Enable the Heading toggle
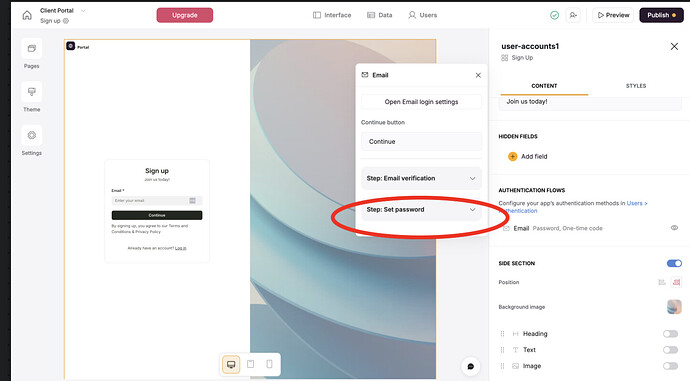The height and width of the screenshot is (381, 690). [671, 334]
